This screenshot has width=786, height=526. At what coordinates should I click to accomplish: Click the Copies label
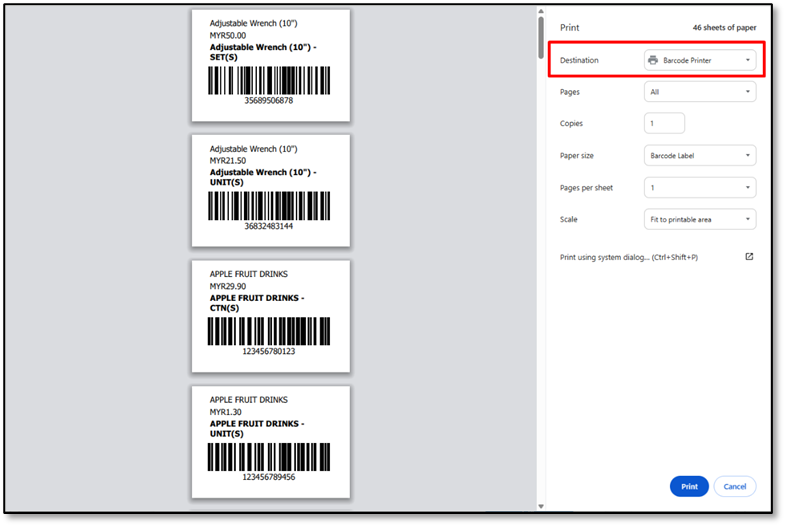[x=571, y=123]
